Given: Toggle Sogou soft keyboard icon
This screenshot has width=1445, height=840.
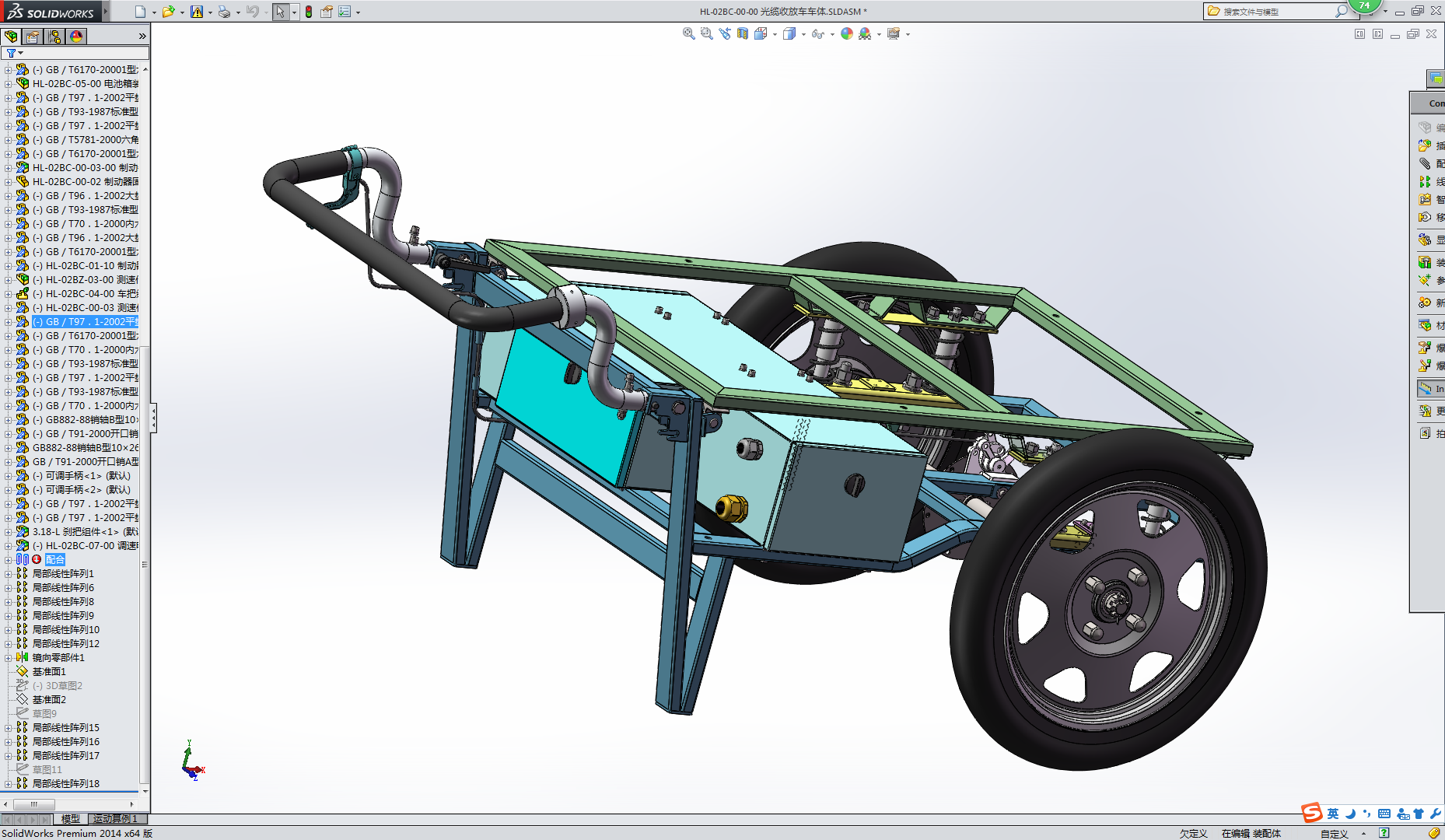Looking at the screenshot, I should coord(1384,814).
